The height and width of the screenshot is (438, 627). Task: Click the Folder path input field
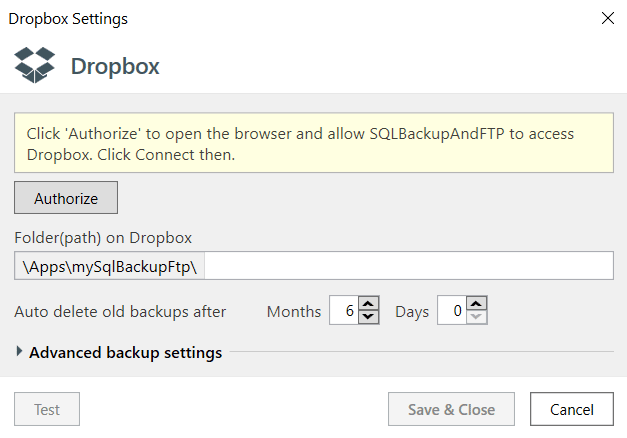point(409,266)
